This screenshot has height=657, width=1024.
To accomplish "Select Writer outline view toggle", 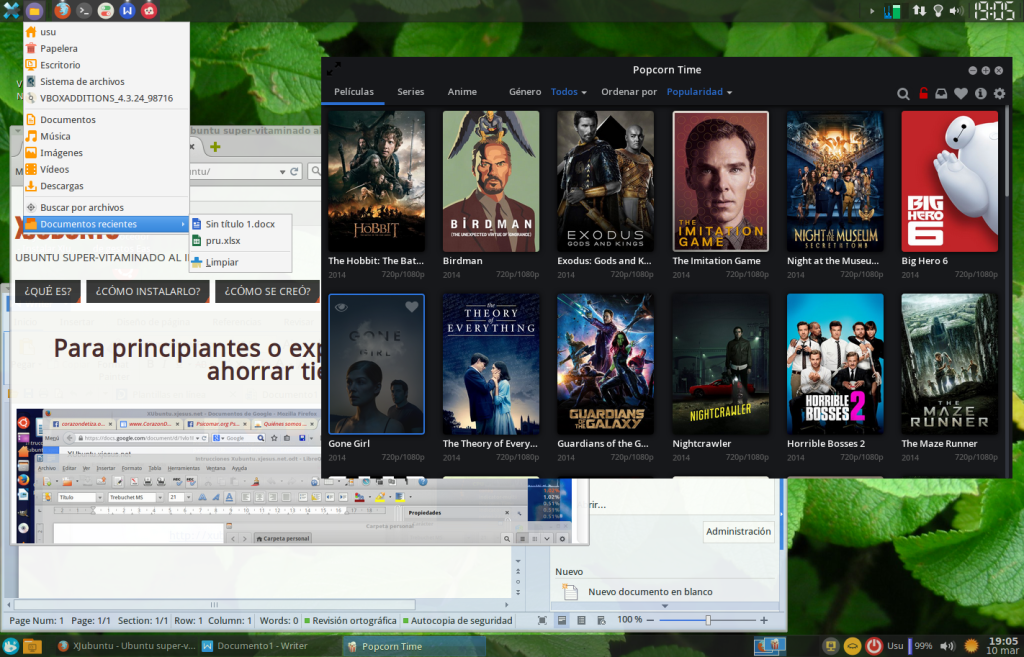I will click(x=581, y=620).
